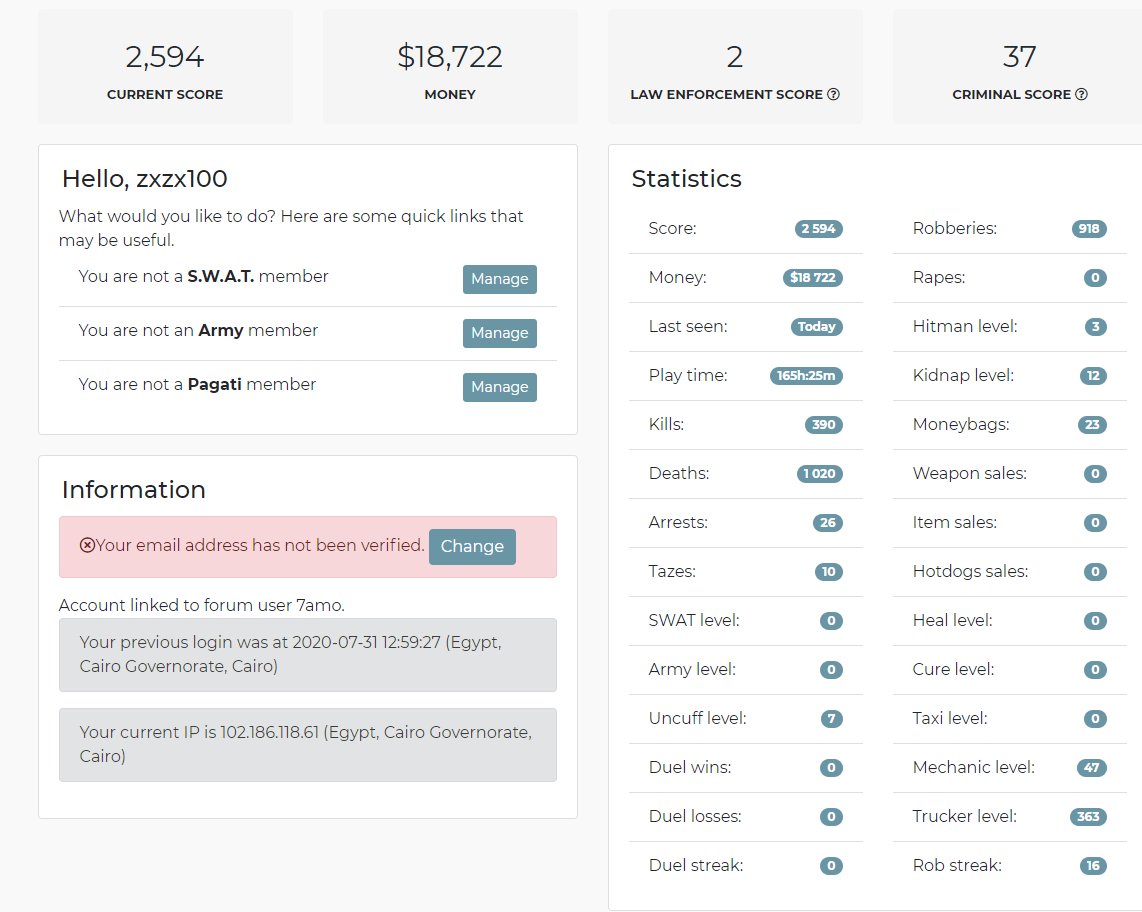Viewport: 1142px width, 912px height.
Task: Click the current IP information box
Action: [x=308, y=745]
